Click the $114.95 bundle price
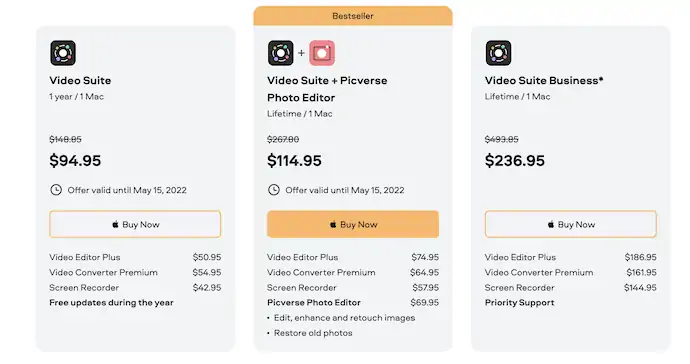This screenshot has height=364, width=690. coord(294,161)
